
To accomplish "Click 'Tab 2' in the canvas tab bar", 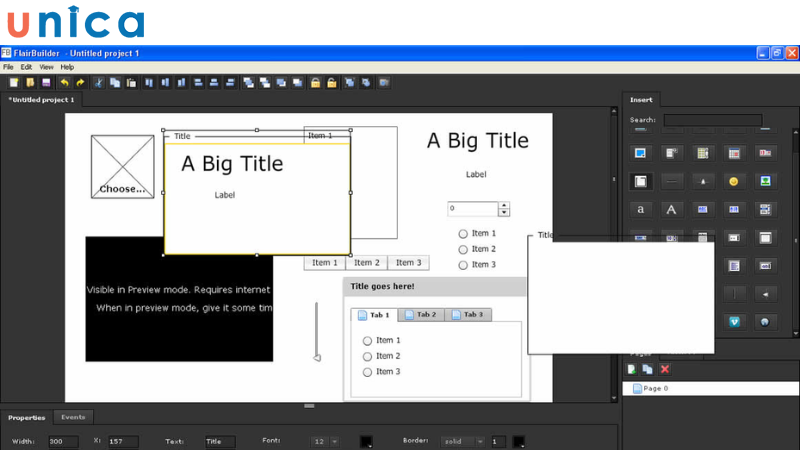I will 420,315.
